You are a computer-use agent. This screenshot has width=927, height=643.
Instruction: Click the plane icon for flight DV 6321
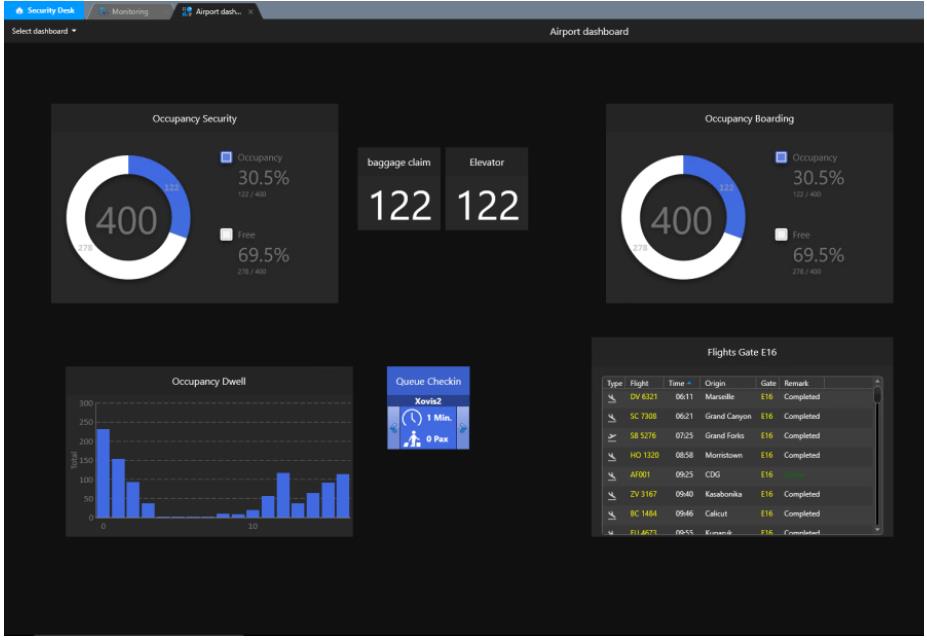point(612,397)
